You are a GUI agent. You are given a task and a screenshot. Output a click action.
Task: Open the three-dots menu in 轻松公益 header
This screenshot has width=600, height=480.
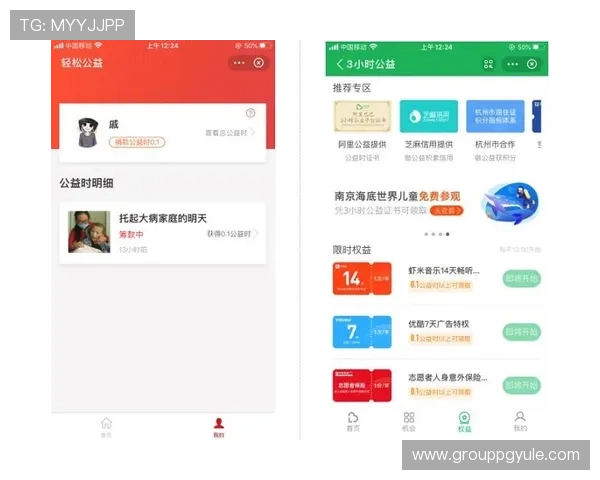(x=239, y=63)
